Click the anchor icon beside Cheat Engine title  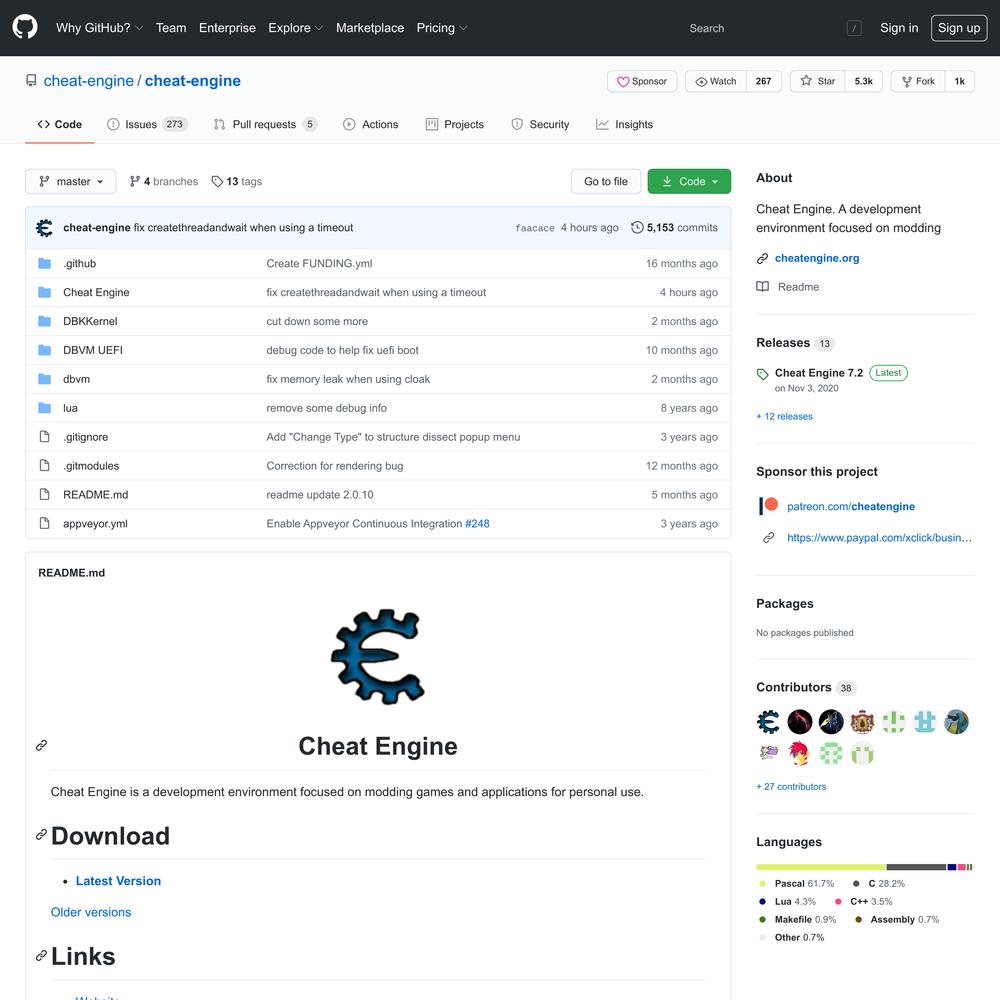tap(41, 746)
